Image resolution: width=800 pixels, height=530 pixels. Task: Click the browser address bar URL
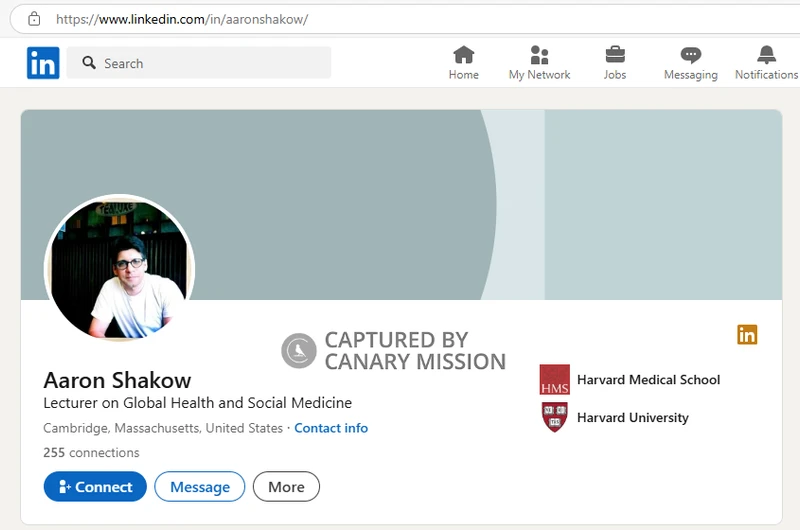[182, 19]
